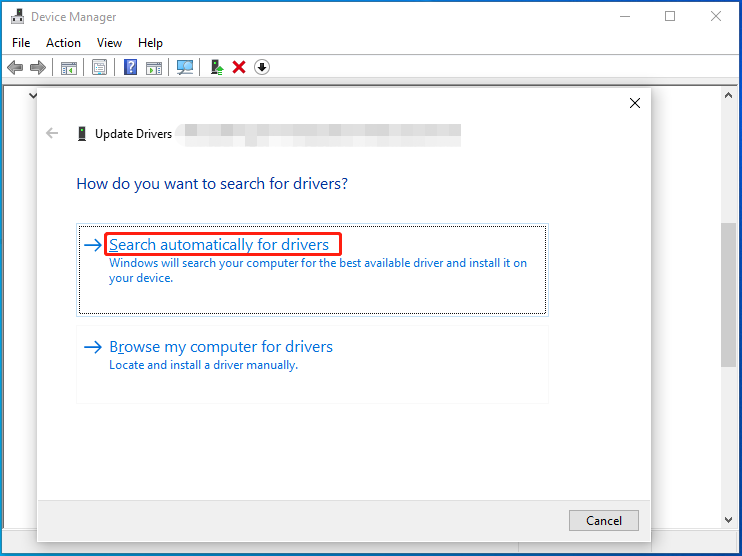Click the scrollbar up arrow
Viewport: 742px width, 556px height.
coord(728,96)
